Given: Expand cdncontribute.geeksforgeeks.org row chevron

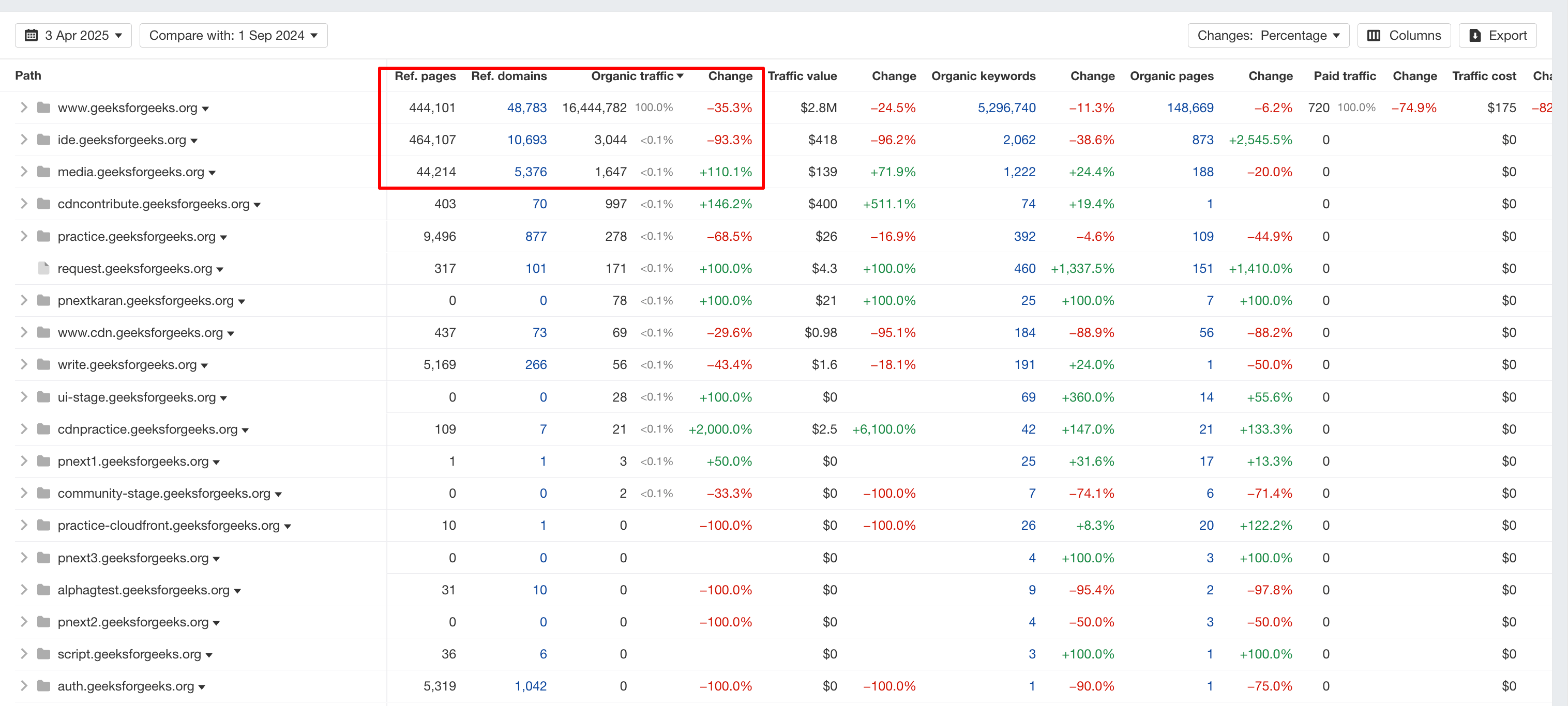Looking at the screenshot, I should 24,204.
